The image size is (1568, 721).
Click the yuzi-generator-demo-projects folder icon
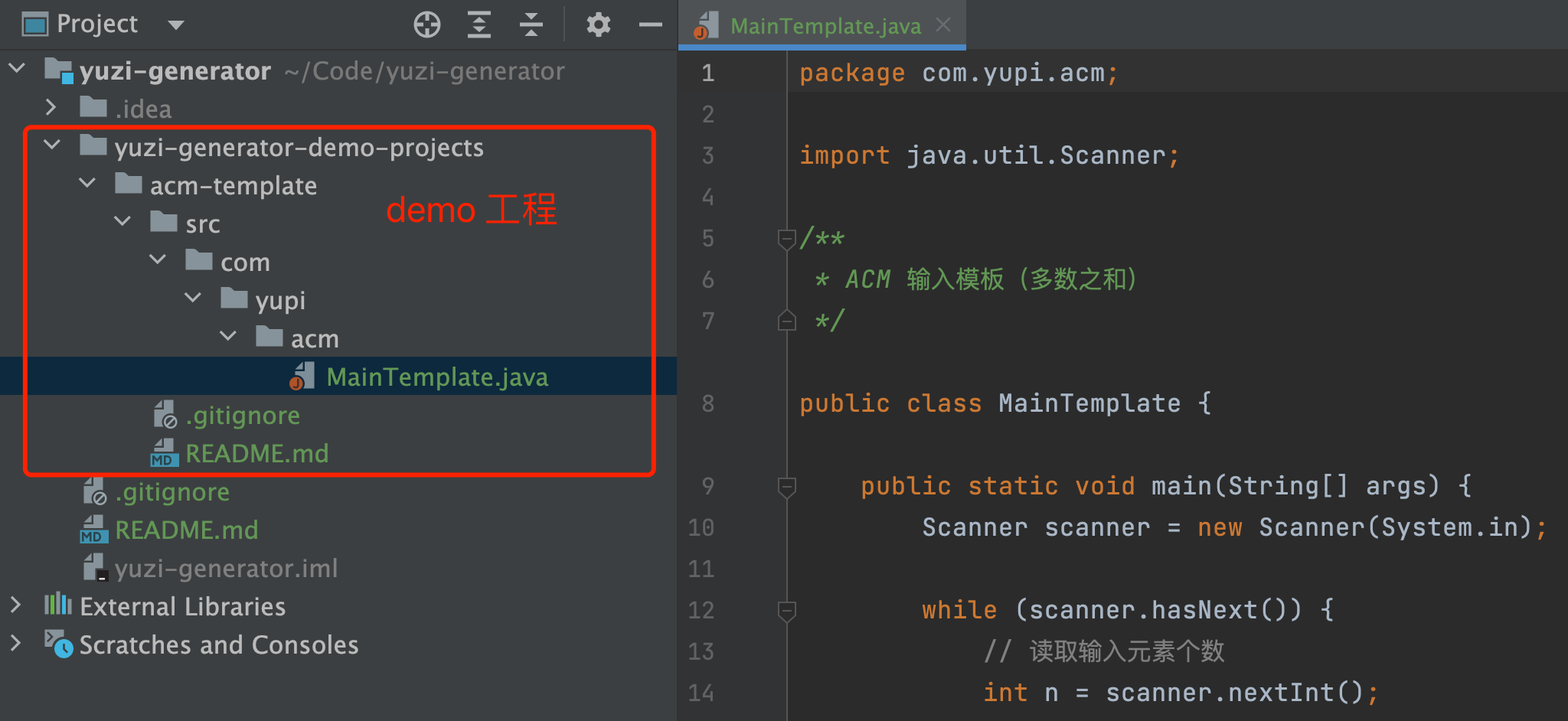point(93,145)
